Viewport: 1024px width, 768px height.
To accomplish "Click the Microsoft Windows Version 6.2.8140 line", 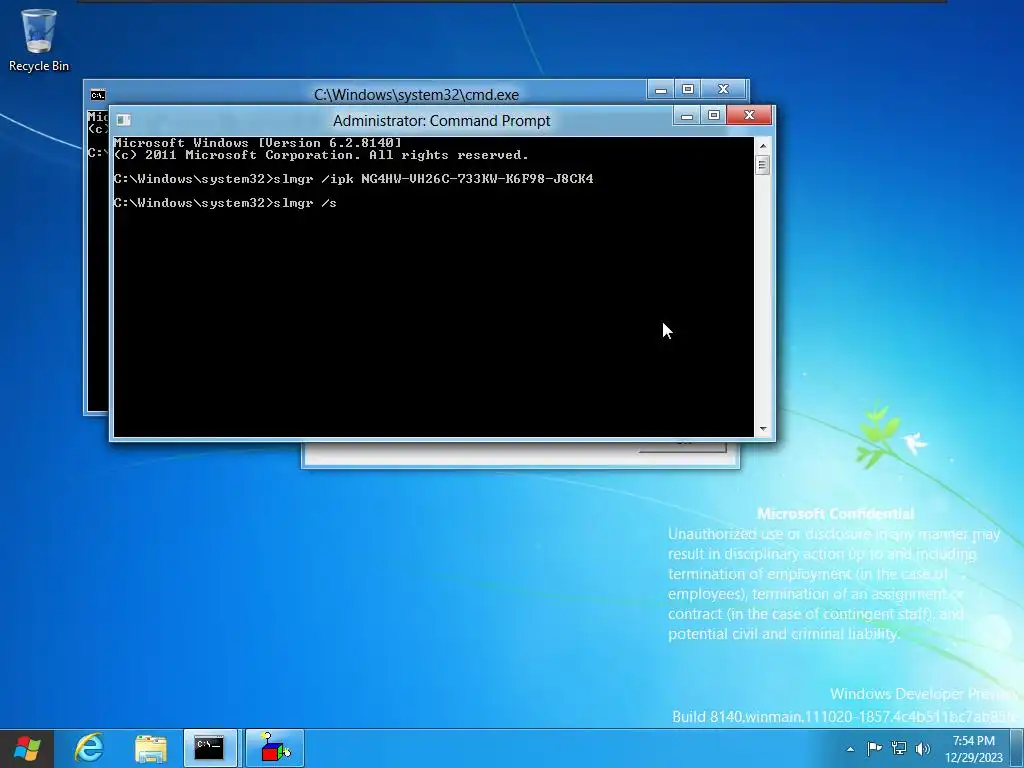I will 257,142.
